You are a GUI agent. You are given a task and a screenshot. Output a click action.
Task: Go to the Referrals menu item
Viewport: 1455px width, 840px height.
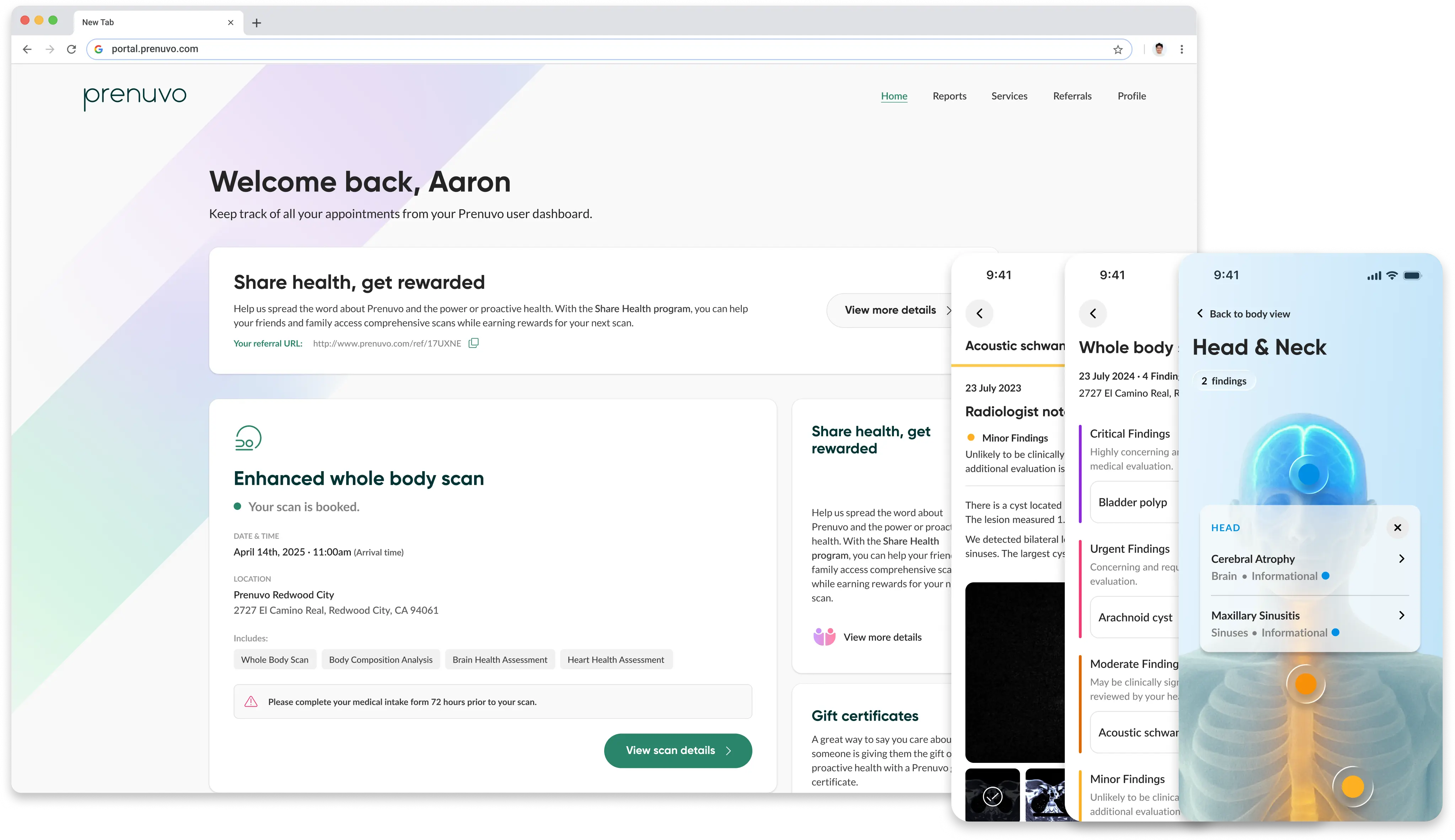click(1072, 96)
